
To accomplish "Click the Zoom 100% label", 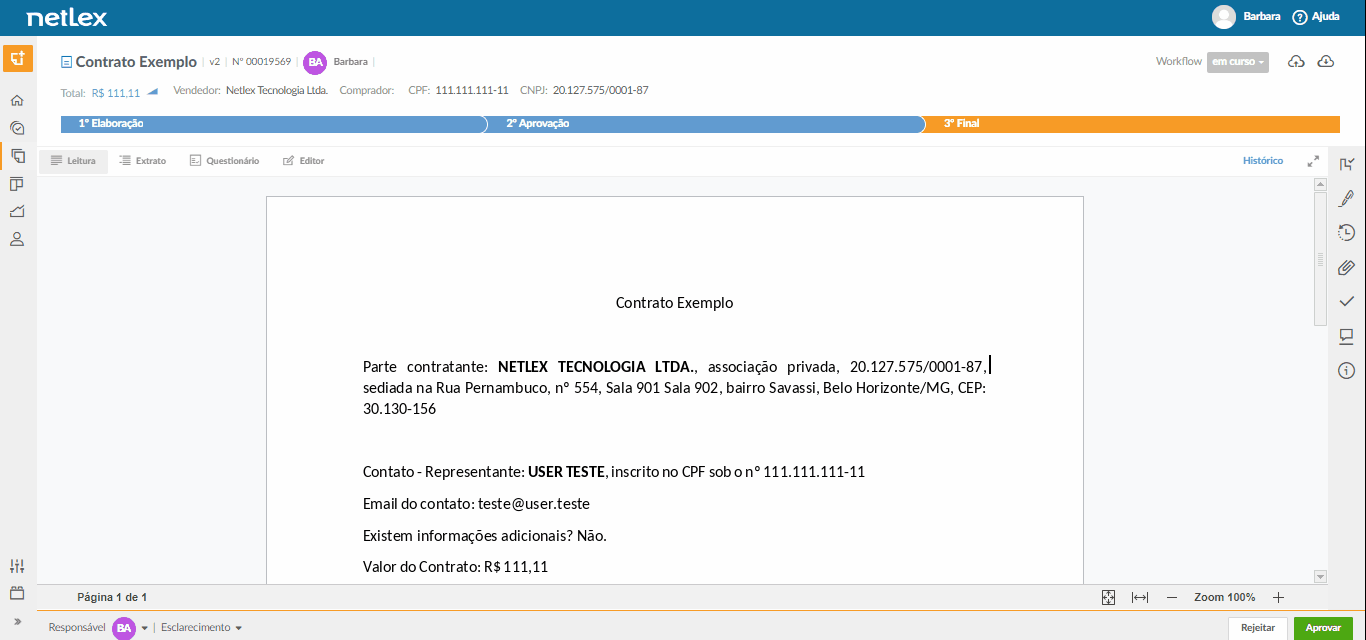I will pyautogui.click(x=1224, y=597).
